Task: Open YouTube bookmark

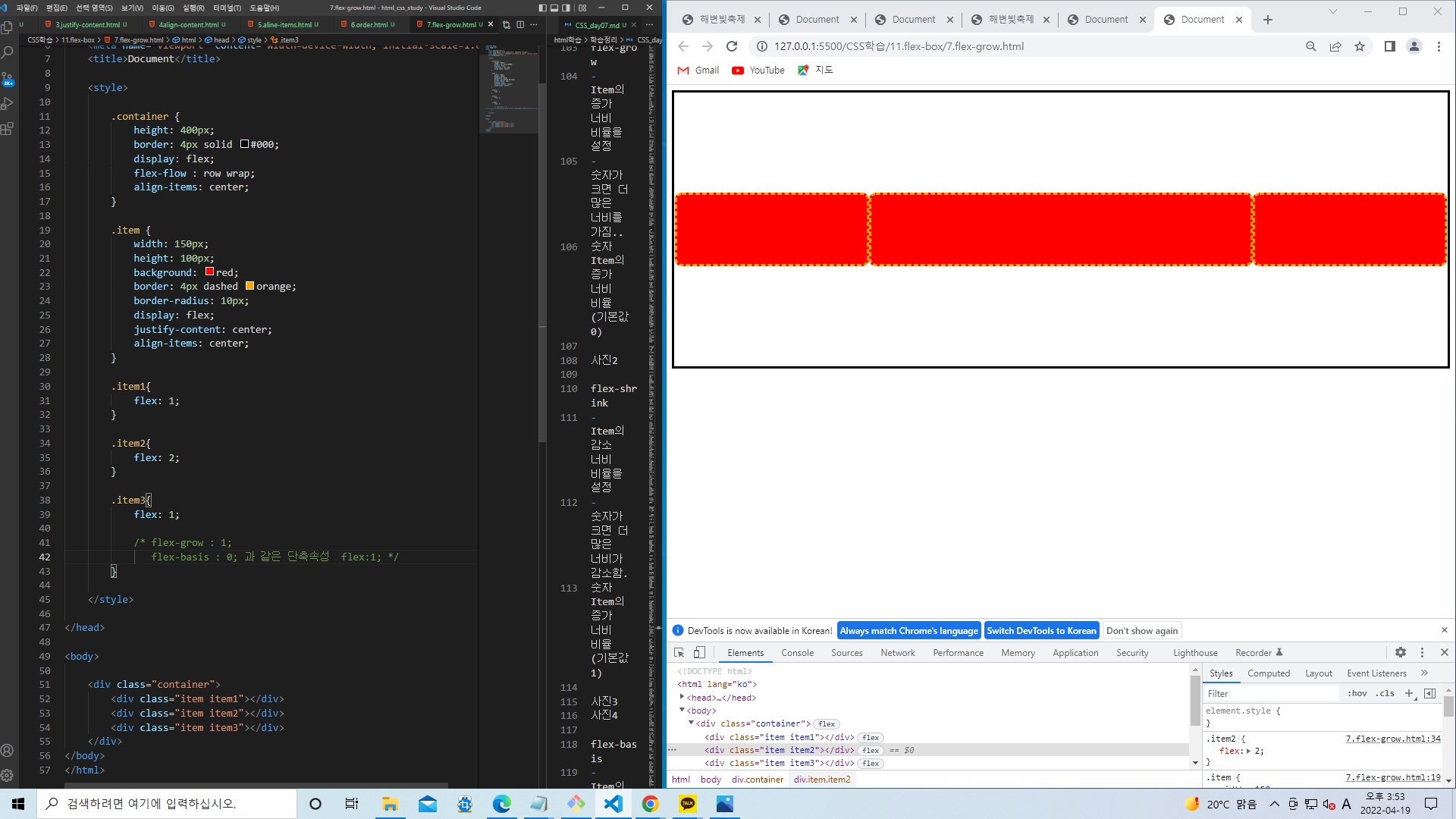Action: click(x=758, y=70)
